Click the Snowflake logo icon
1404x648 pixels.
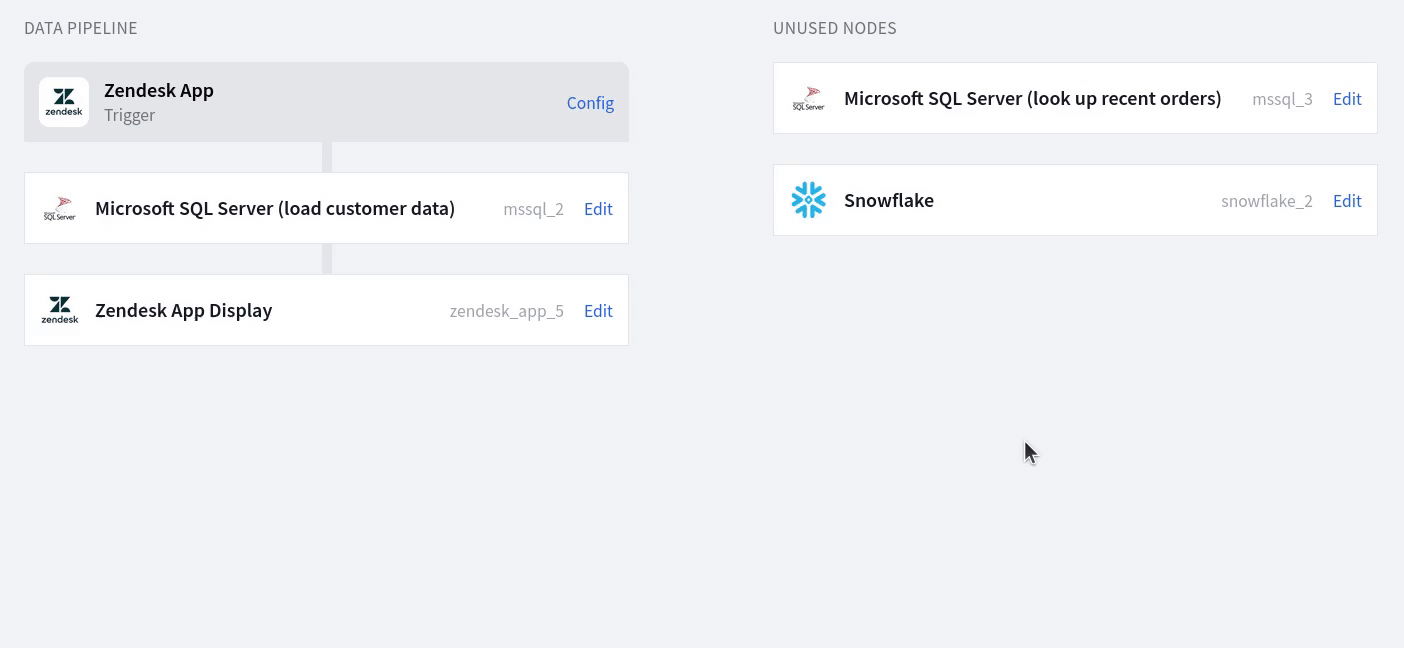[808, 200]
